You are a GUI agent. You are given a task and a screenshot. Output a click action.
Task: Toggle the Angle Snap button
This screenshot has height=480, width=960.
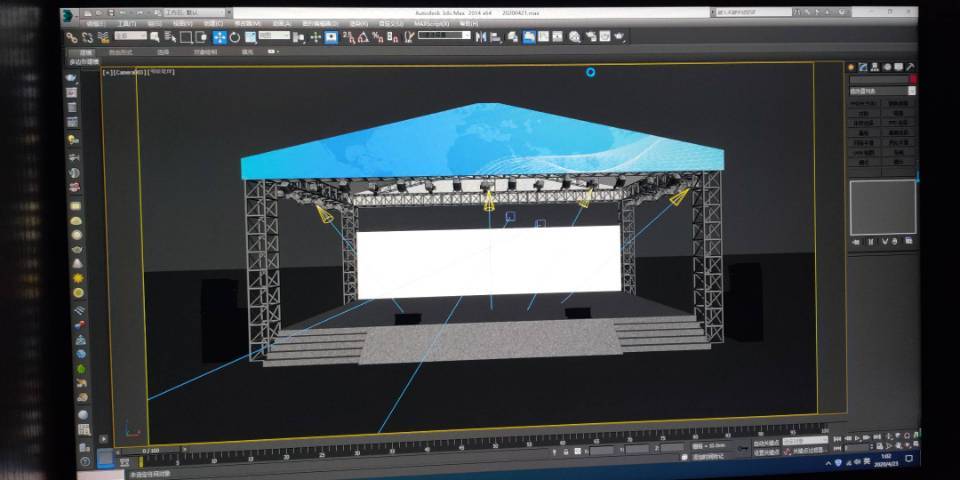point(363,37)
